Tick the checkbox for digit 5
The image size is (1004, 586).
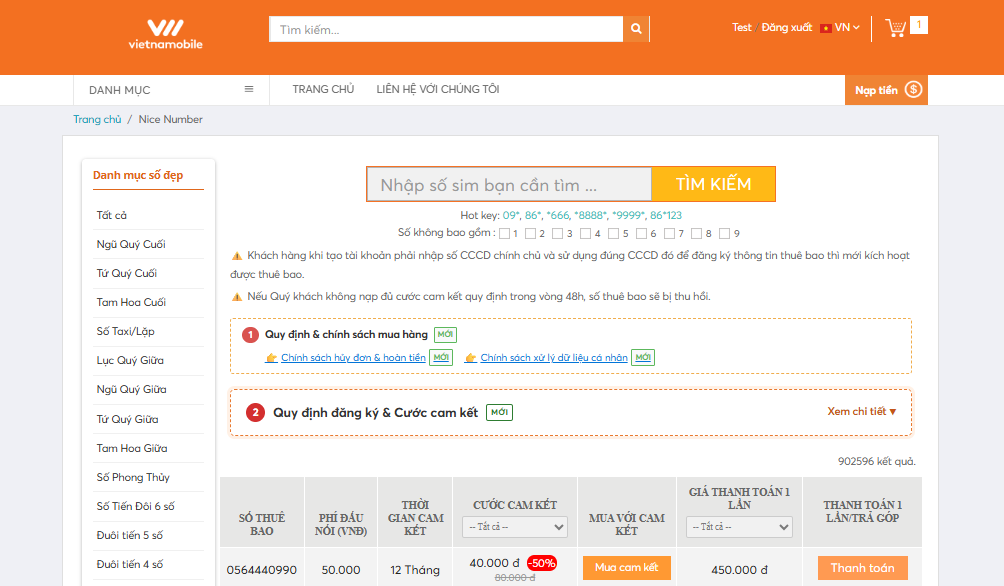613,234
